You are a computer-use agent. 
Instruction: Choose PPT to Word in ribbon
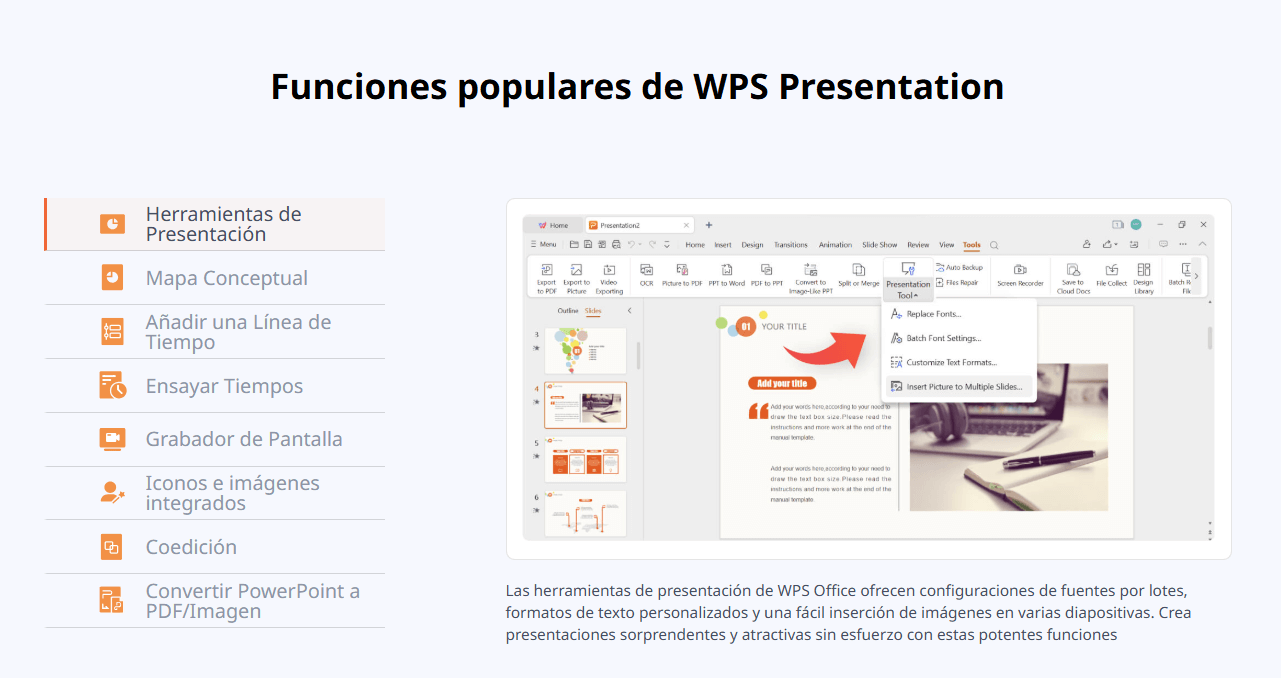pyautogui.click(x=727, y=275)
